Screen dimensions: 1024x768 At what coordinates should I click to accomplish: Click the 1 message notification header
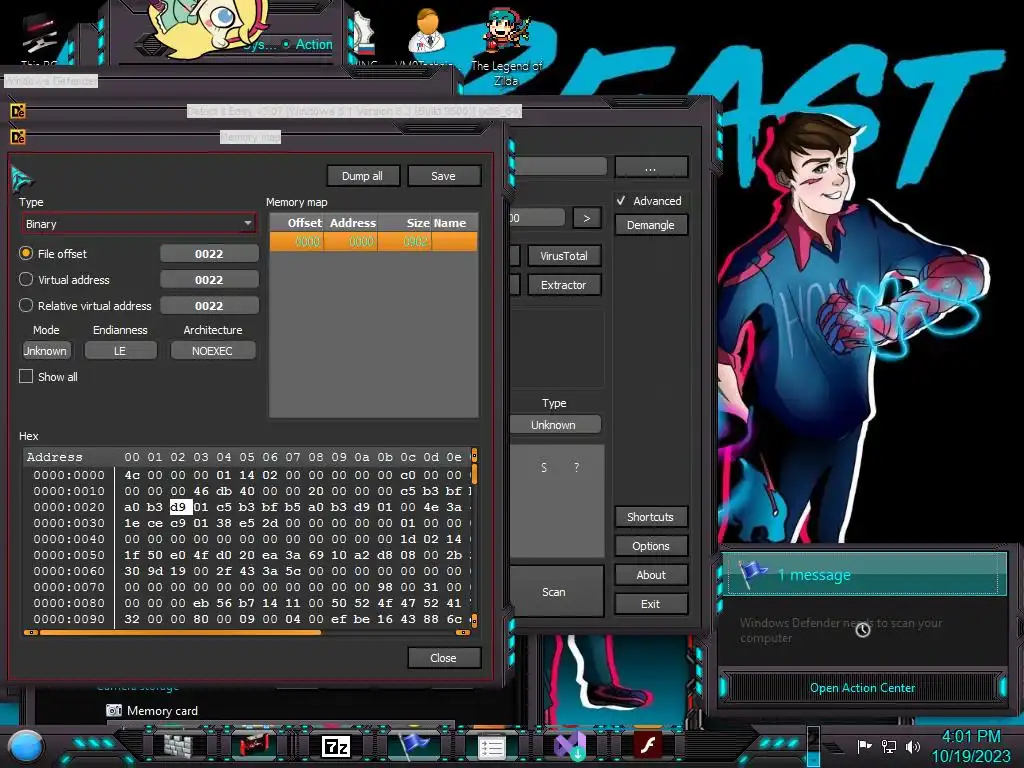864,574
